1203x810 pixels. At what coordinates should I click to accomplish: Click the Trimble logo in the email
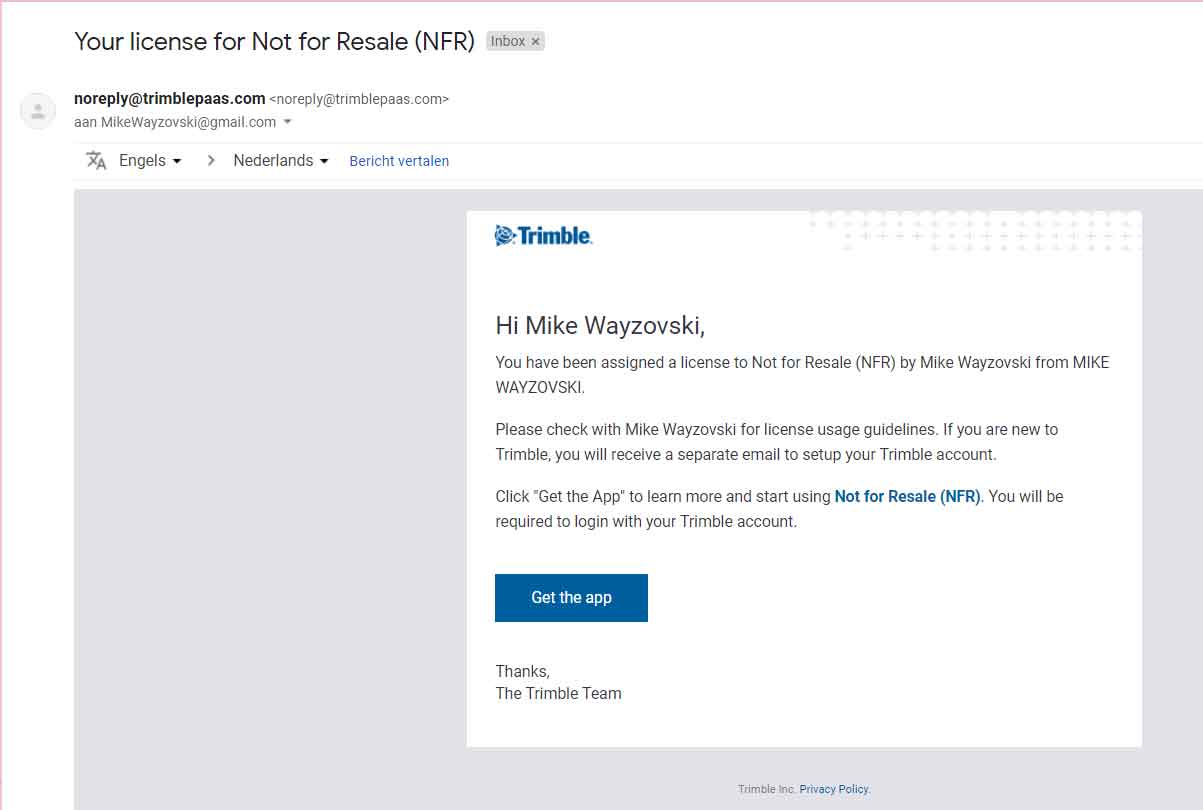tap(544, 236)
